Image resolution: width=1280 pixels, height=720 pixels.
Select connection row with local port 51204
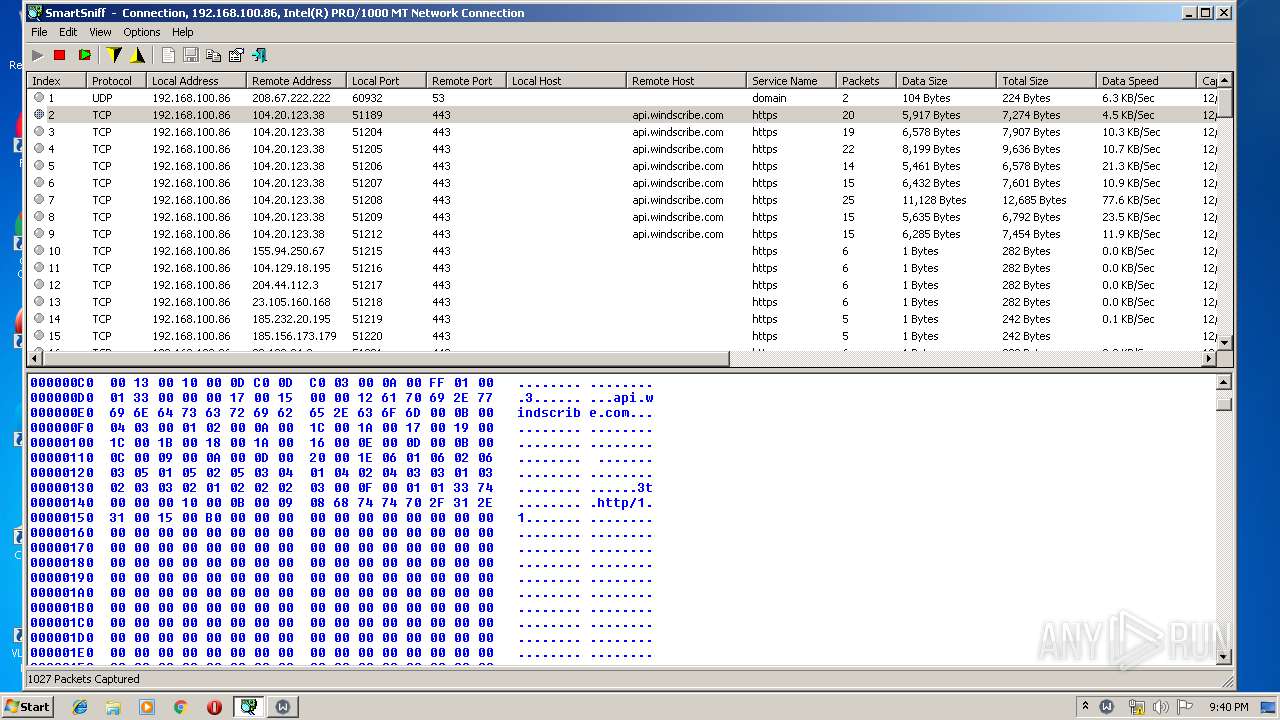click(x=622, y=132)
